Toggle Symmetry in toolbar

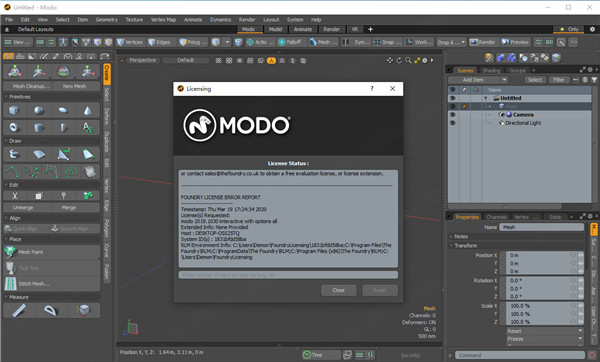(x=356, y=42)
